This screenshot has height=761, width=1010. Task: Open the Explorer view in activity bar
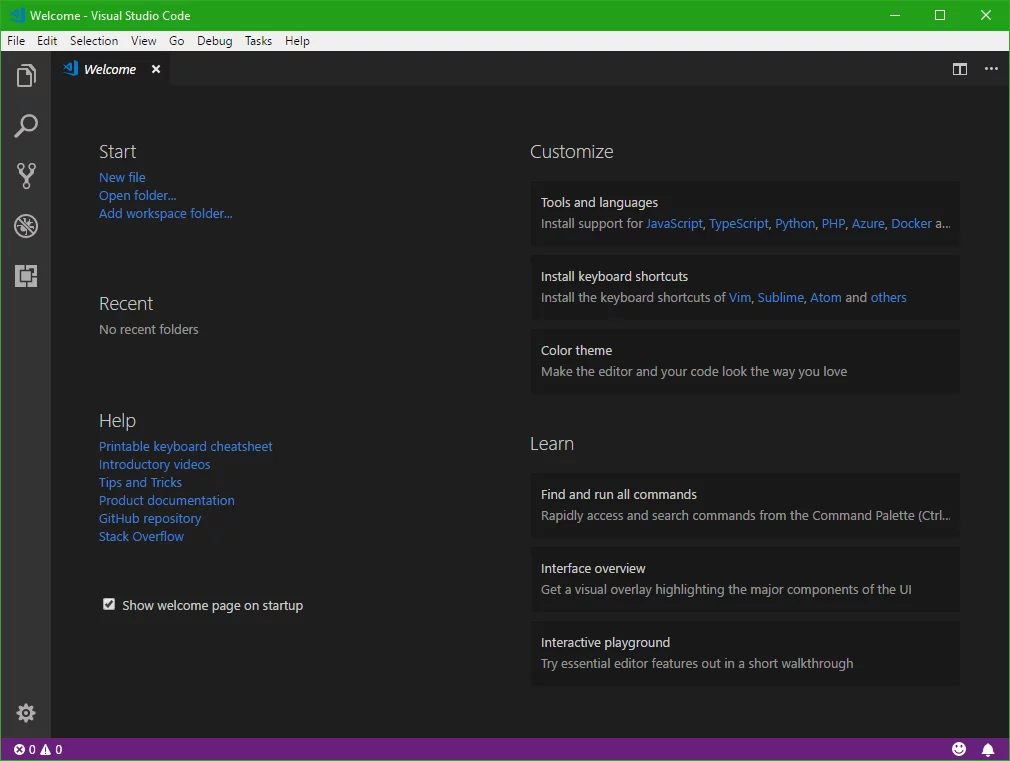click(26, 76)
